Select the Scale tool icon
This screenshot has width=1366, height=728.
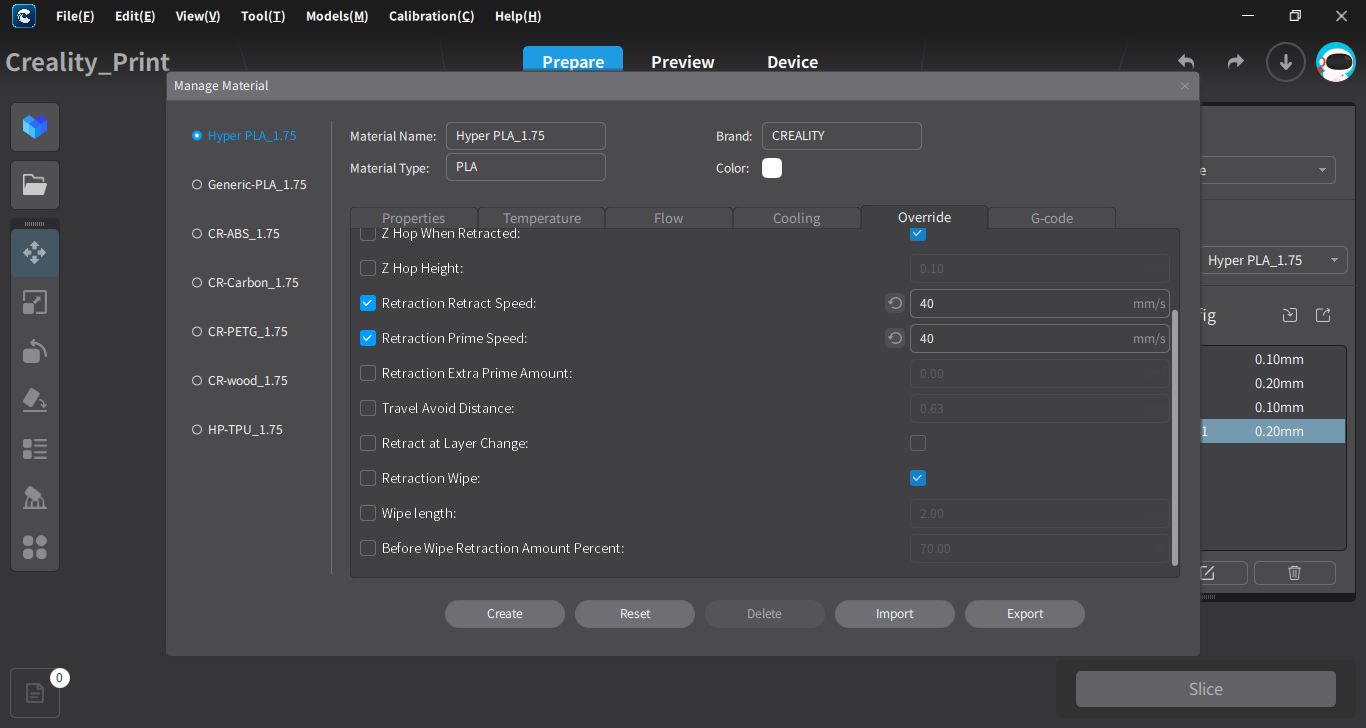35,302
